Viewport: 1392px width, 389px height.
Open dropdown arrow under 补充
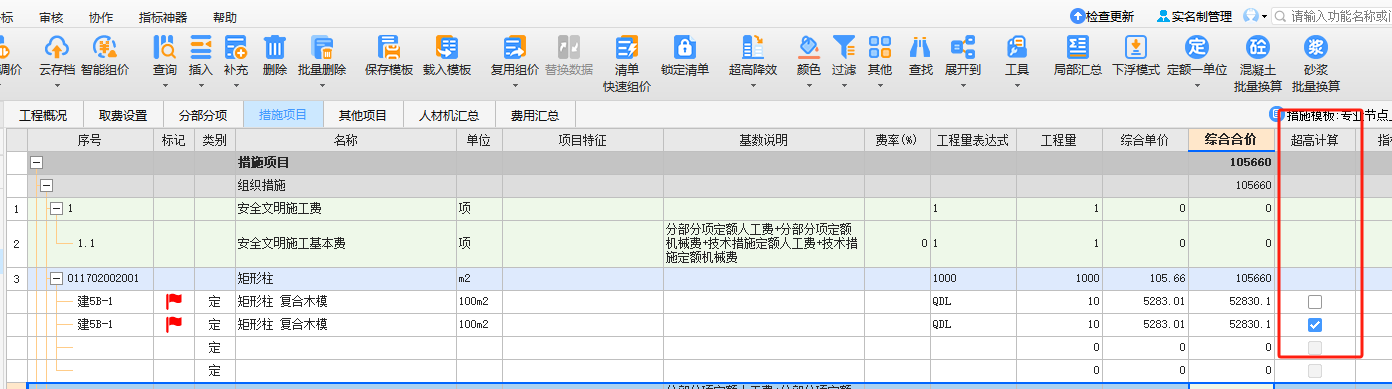(x=236, y=86)
